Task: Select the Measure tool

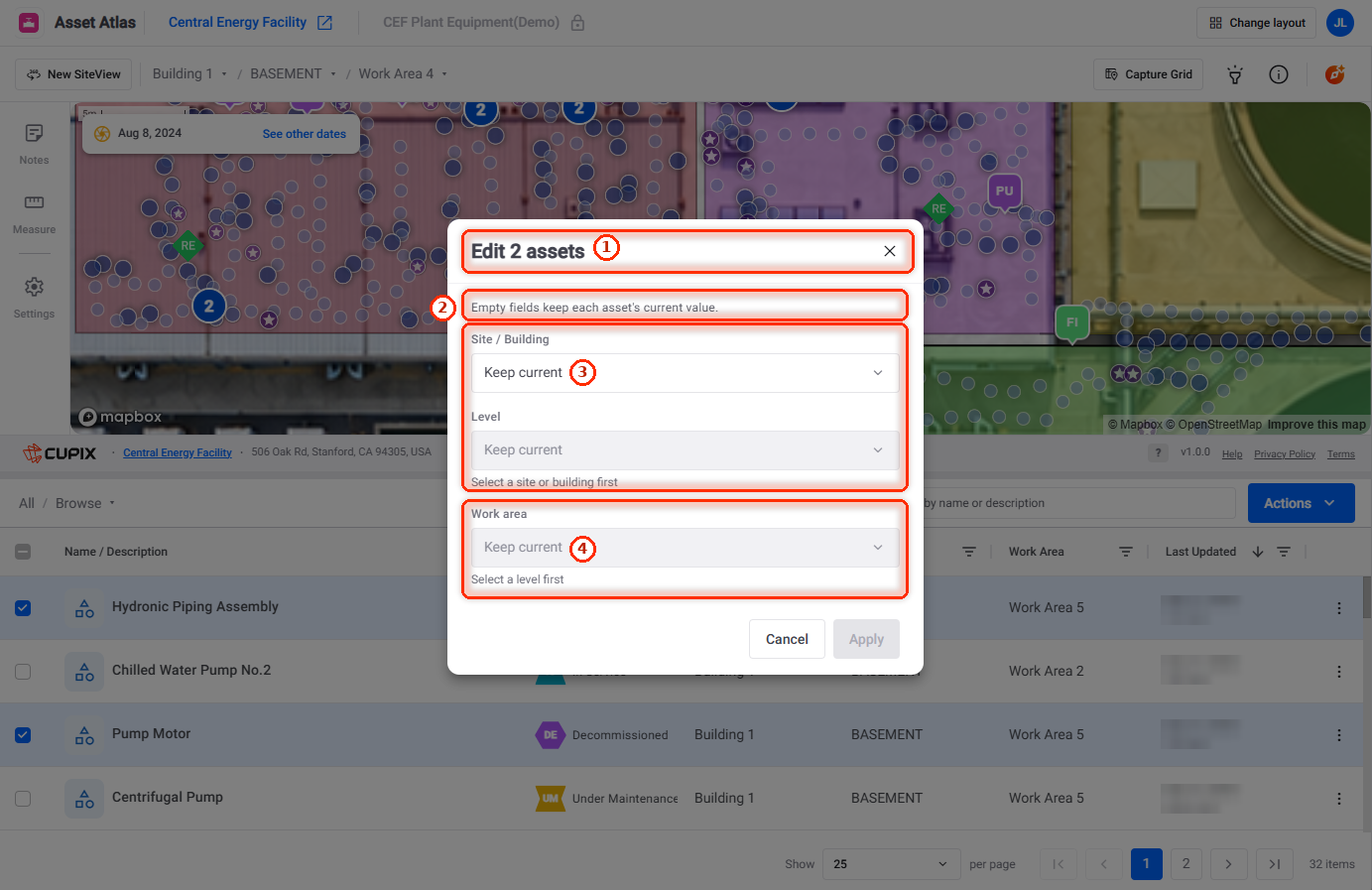Action: pyautogui.click(x=34, y=202)
